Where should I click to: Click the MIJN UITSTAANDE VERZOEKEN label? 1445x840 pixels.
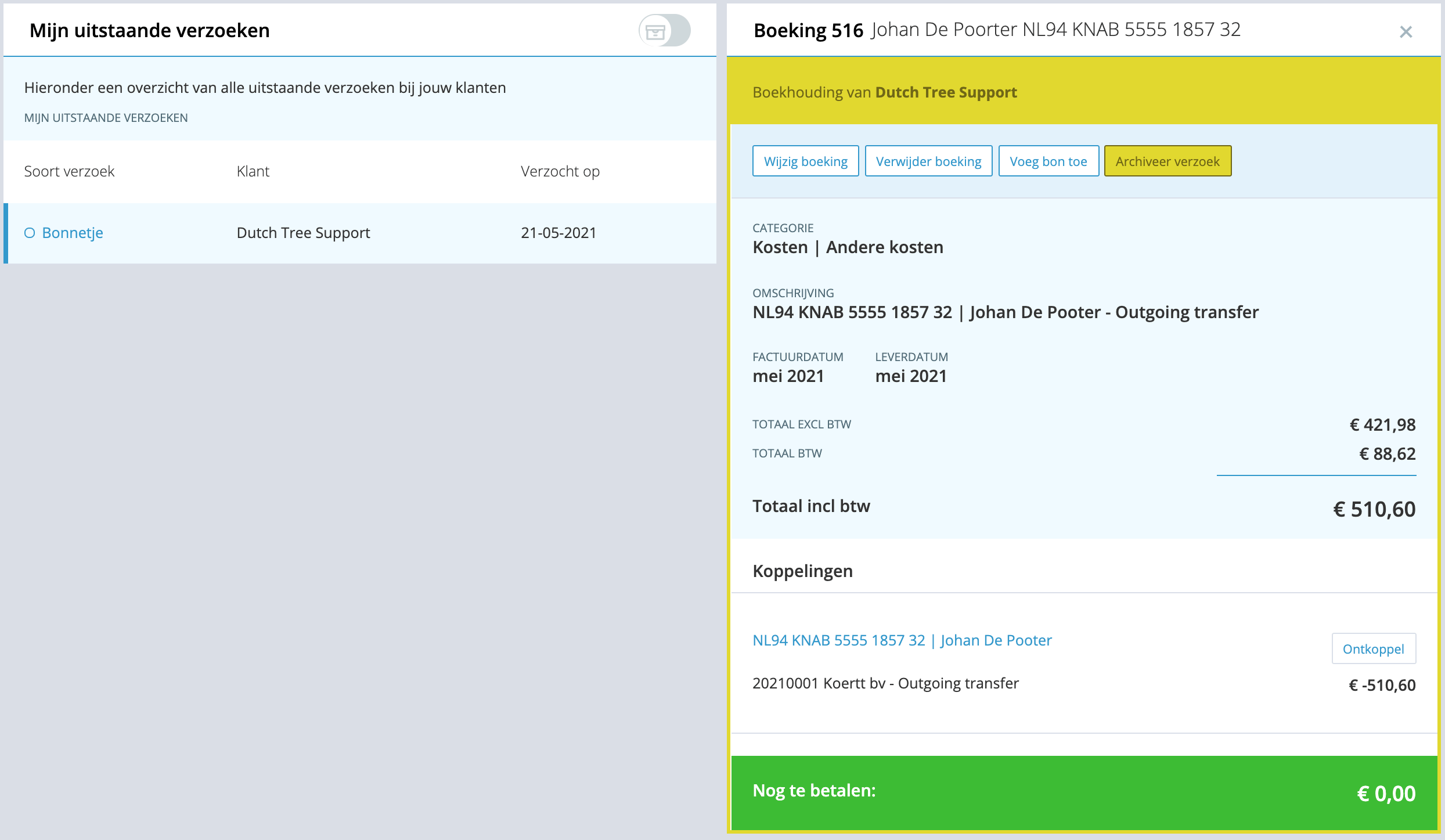[106, 118]
